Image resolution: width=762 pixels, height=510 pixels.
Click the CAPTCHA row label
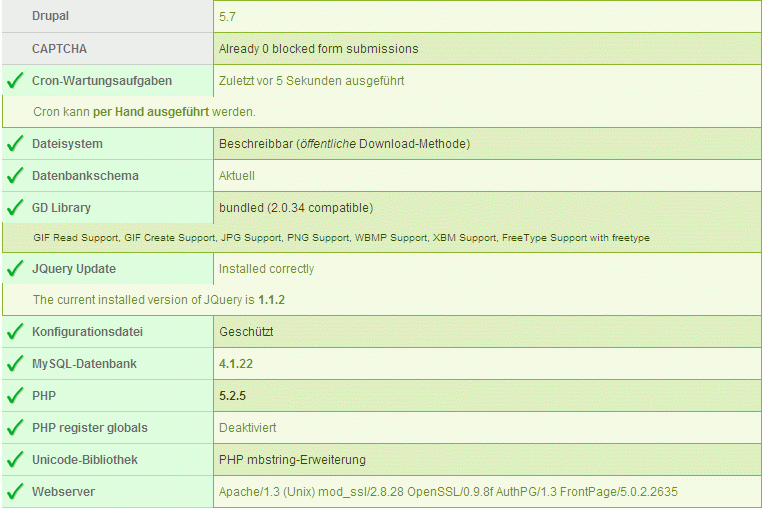[x=59, y=49]
